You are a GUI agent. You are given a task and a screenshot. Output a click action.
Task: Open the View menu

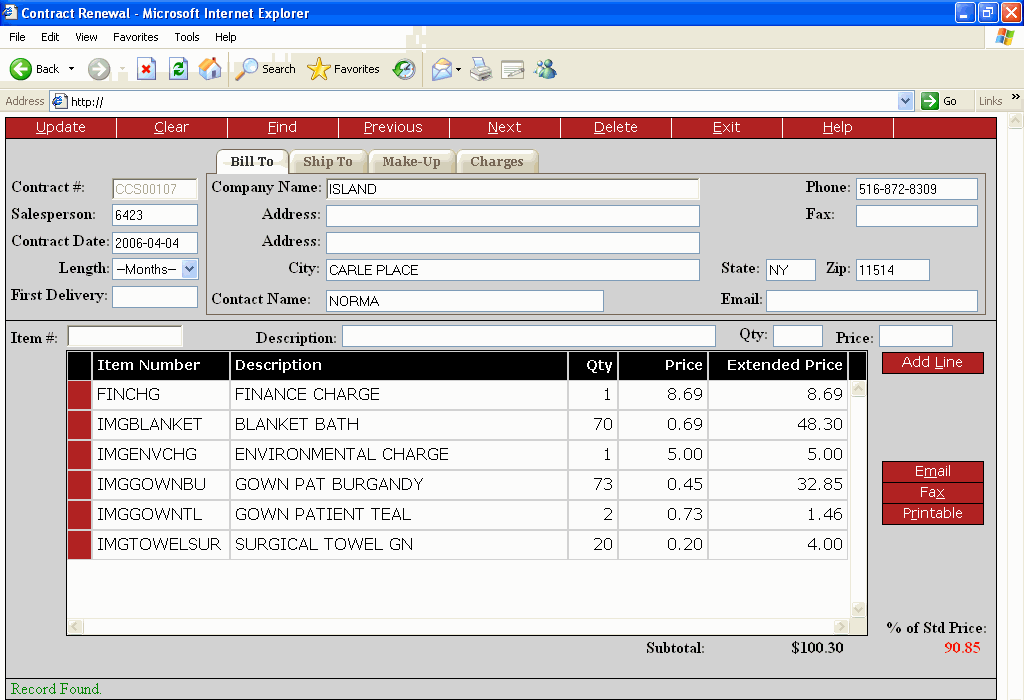point(86,37)
